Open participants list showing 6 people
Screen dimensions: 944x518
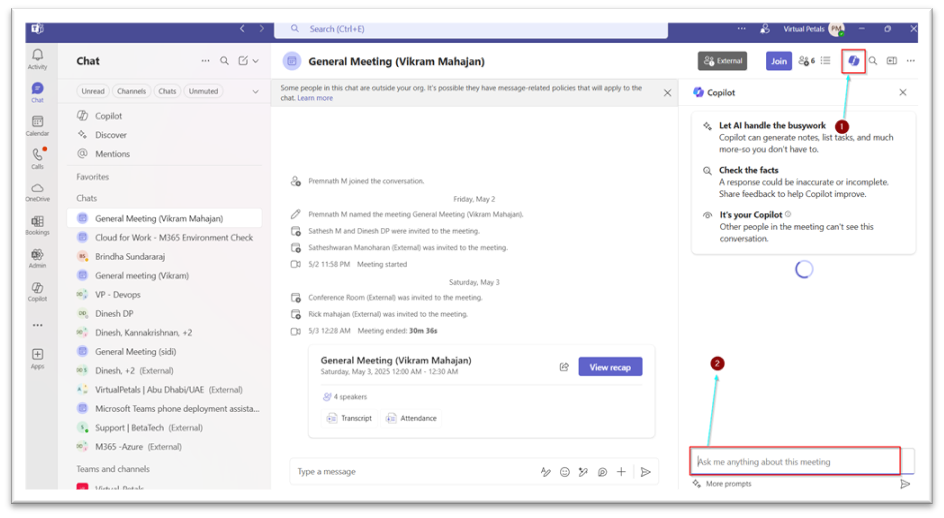806,61
